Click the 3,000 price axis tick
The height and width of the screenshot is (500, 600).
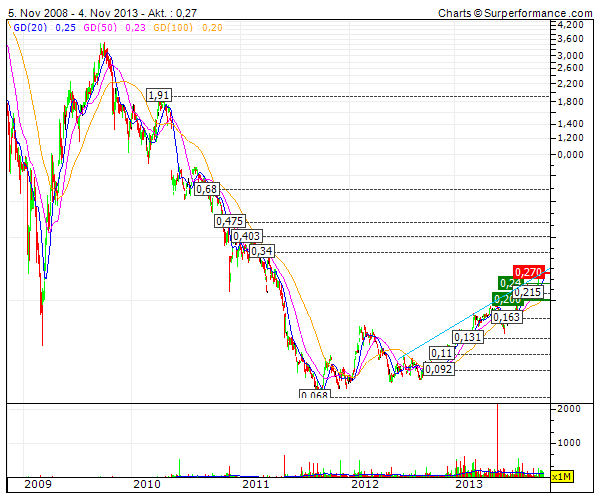coord(570,55)
